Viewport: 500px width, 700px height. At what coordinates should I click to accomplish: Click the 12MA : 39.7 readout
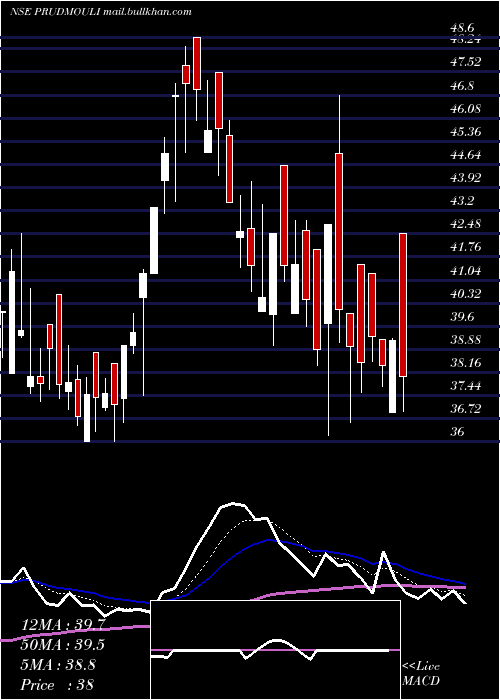(63, 625)
